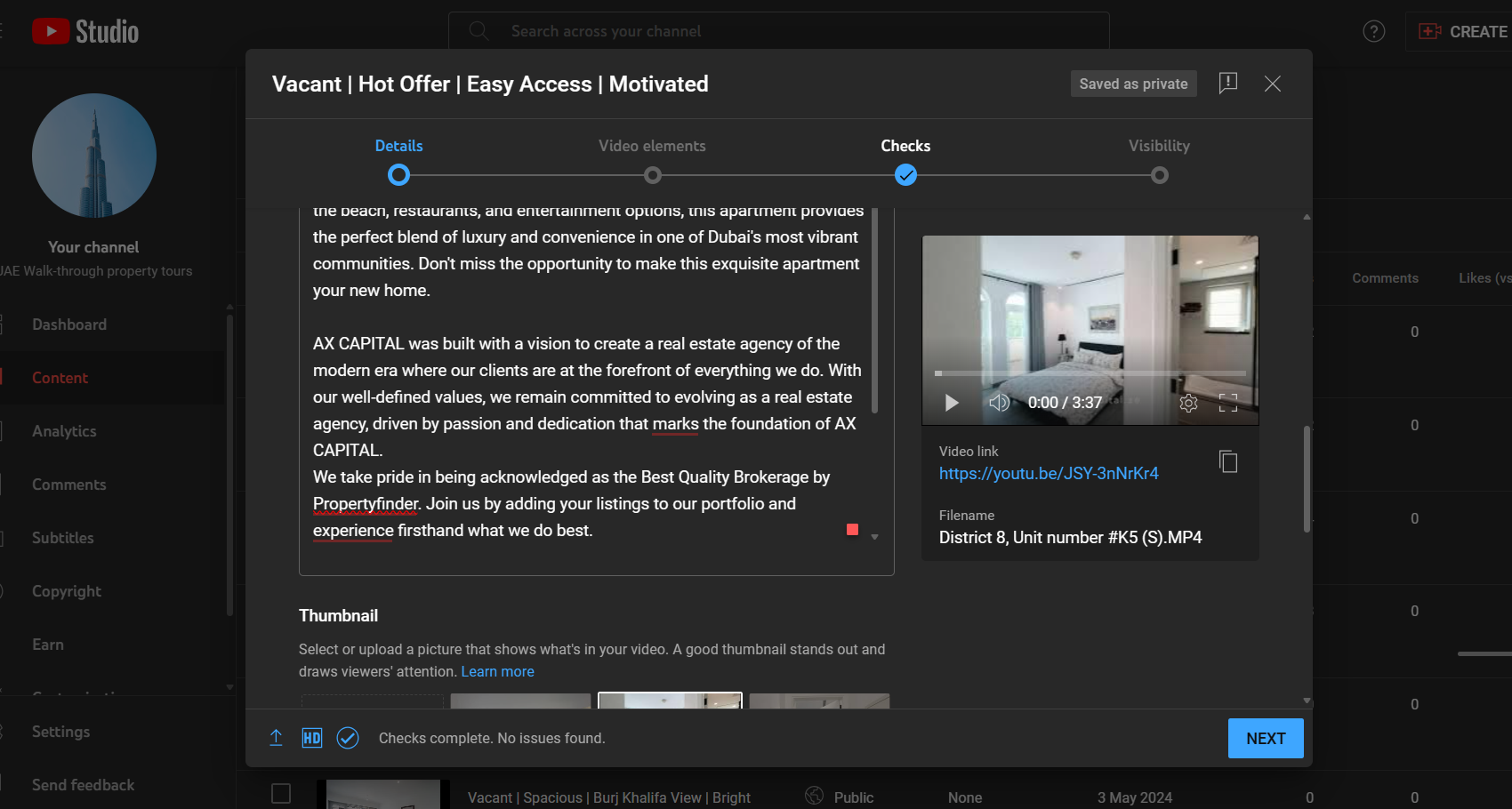Click the sidebar scroll down arrow
The width and height of the screenshot is (1512, 809).
229,686
